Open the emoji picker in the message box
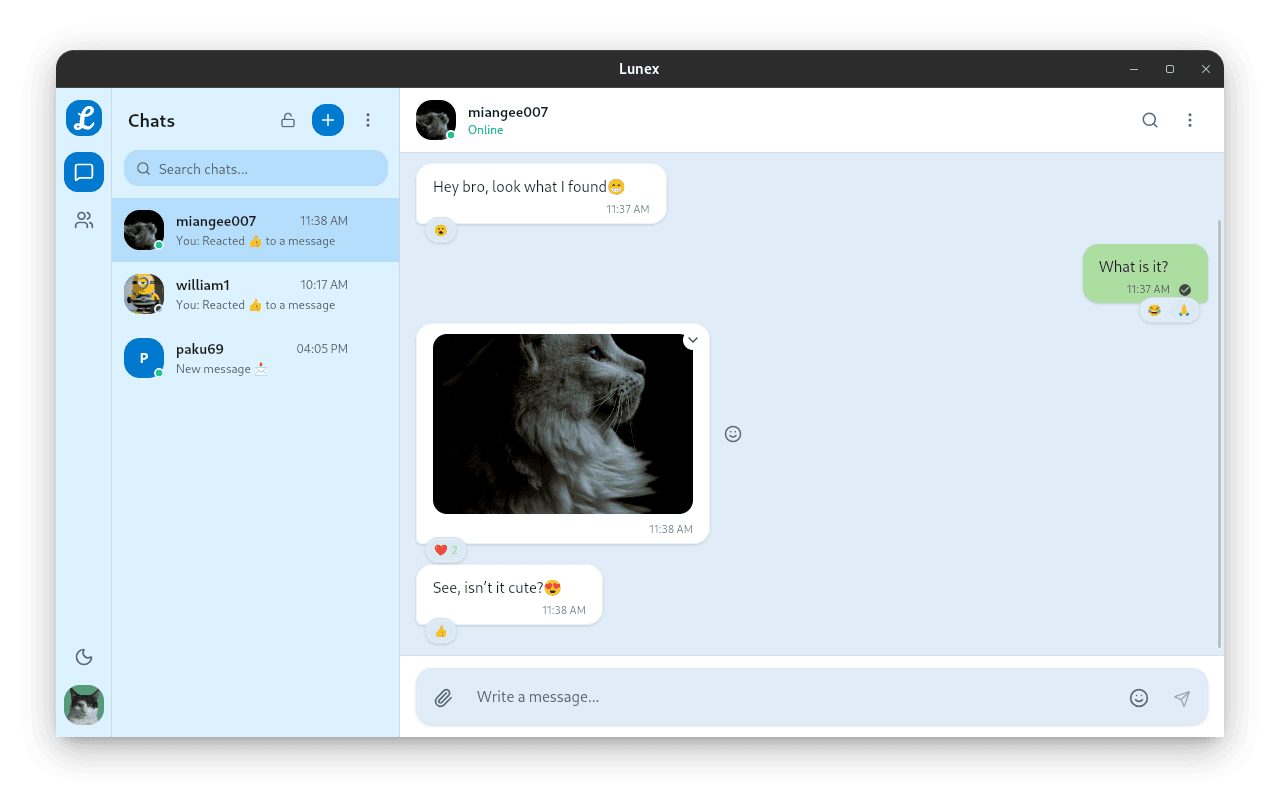The width and height of the screenshot is (1280, 800). tap(1138, 697)
